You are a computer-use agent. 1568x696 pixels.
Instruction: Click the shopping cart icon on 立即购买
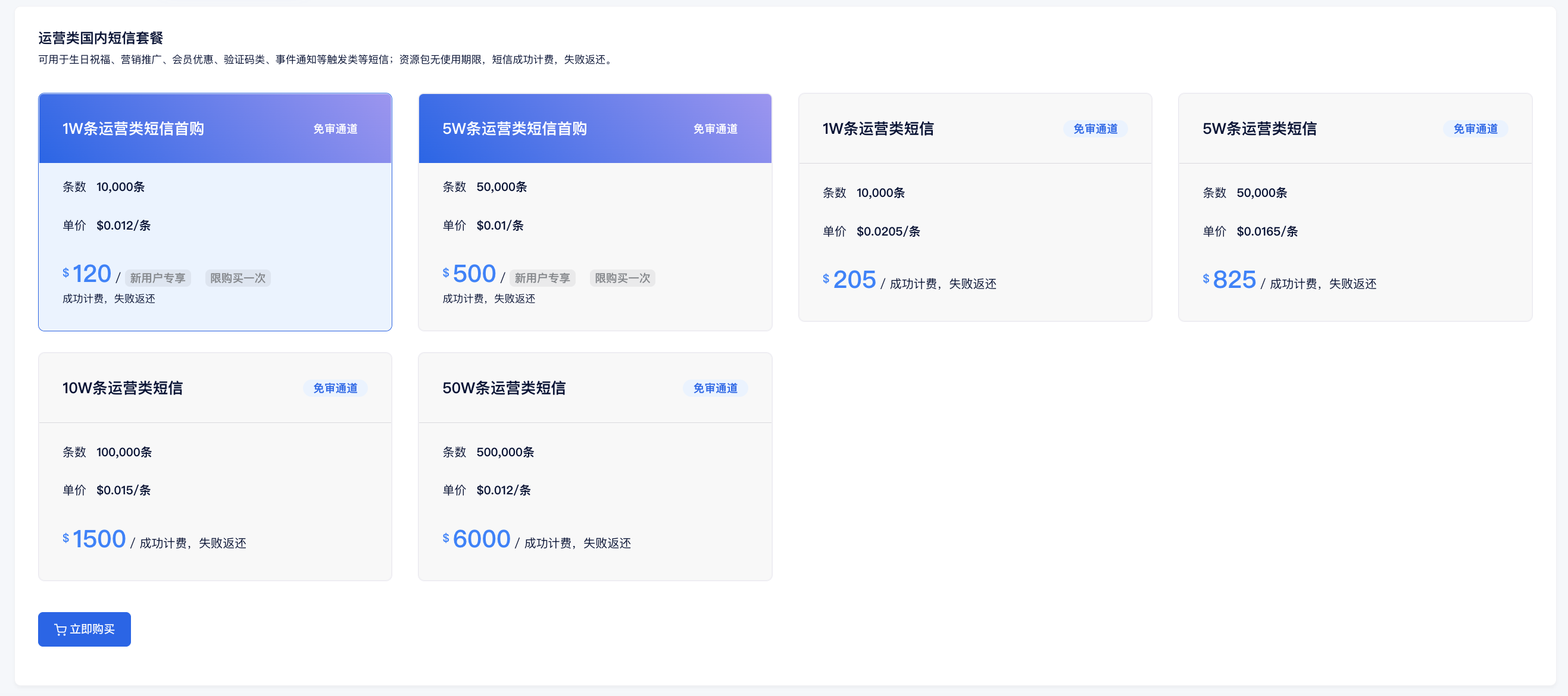60,630
